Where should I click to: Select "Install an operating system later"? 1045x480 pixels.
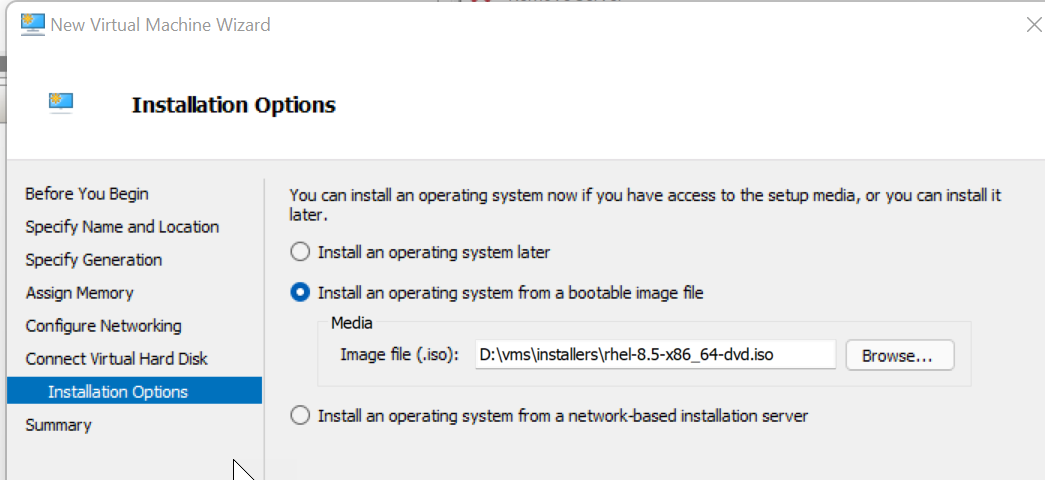(300, 253)
